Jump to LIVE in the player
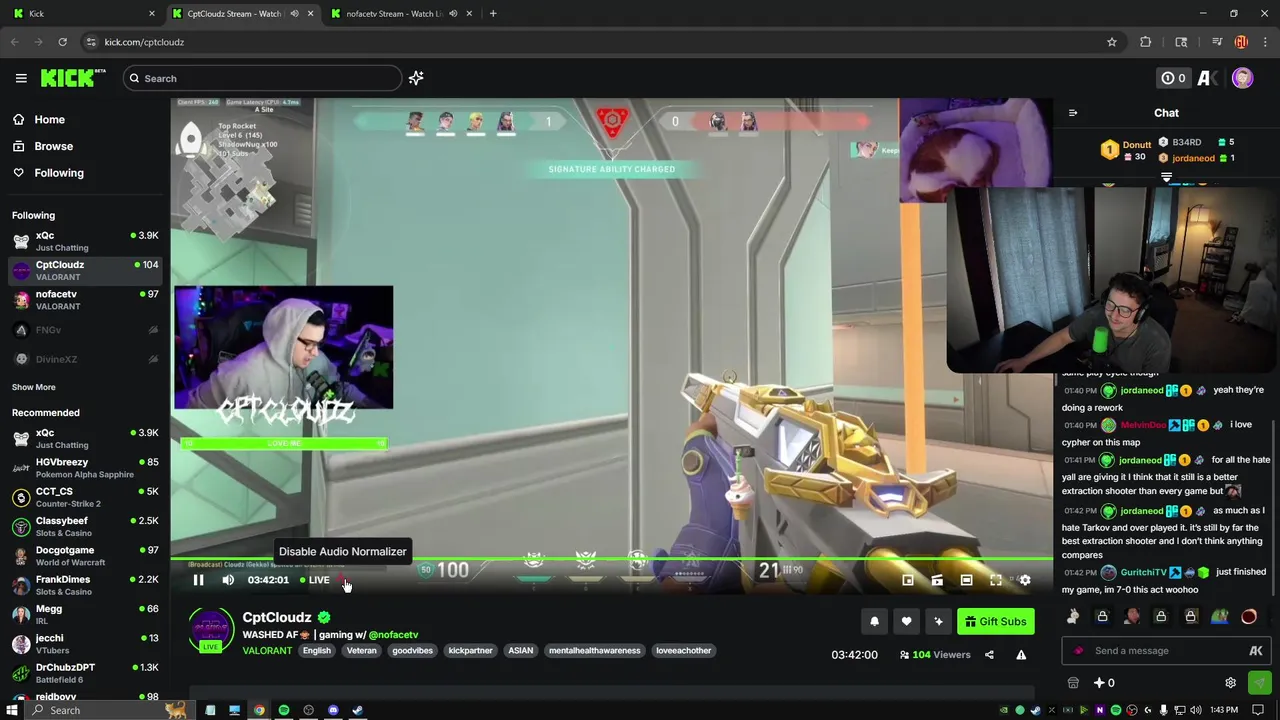This screenshot has height=720, width=1280. pyautogui.click(x=315, y=580)
